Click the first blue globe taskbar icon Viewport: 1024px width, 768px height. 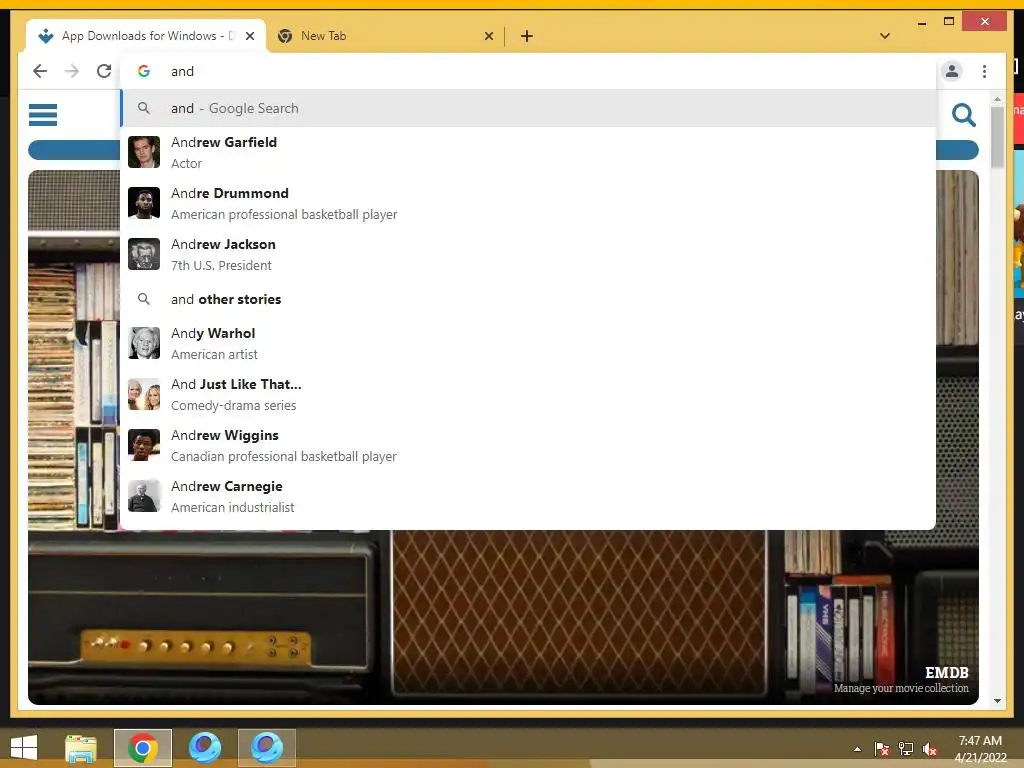205,748
